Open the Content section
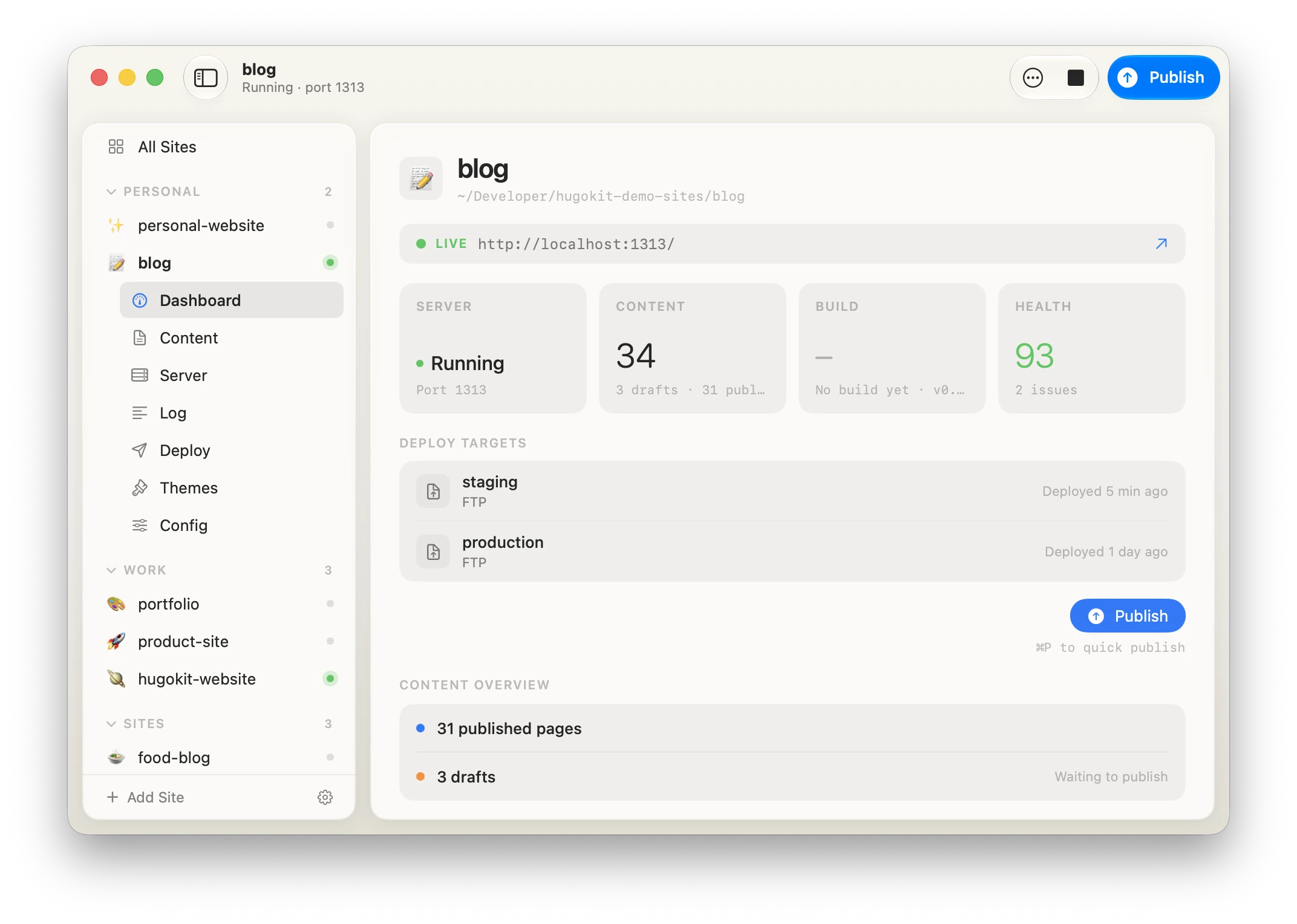Viewport: 1297px width, 924px height. 232,338
